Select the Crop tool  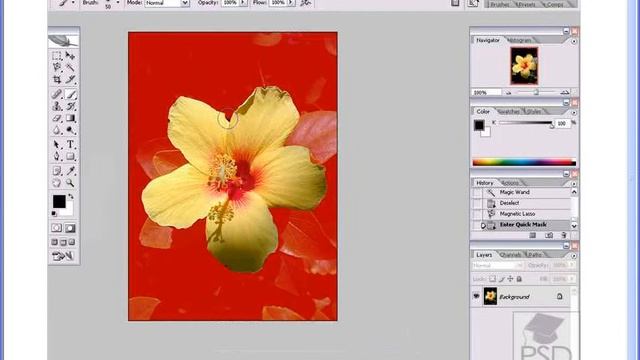57,80
